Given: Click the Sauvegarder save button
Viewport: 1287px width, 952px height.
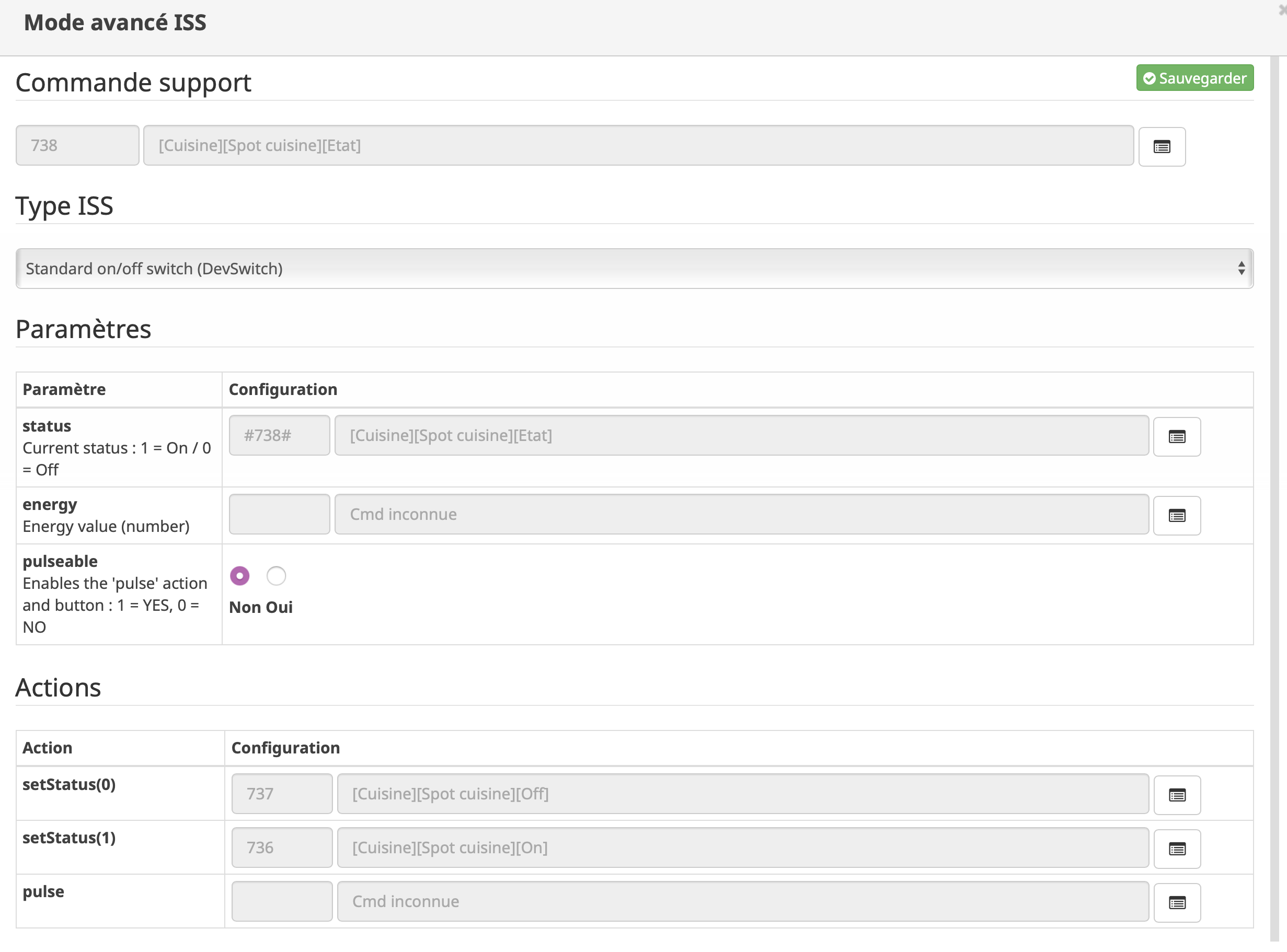Looking at the screenshot, I should point(1195,78).
